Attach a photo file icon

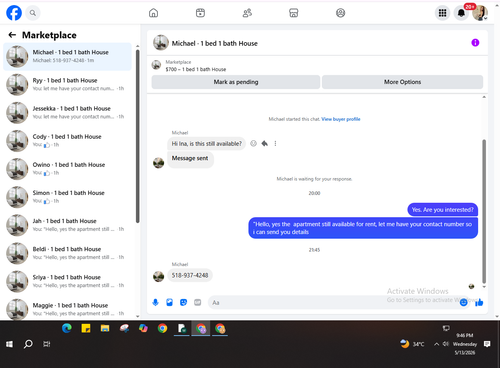(170, 303)
